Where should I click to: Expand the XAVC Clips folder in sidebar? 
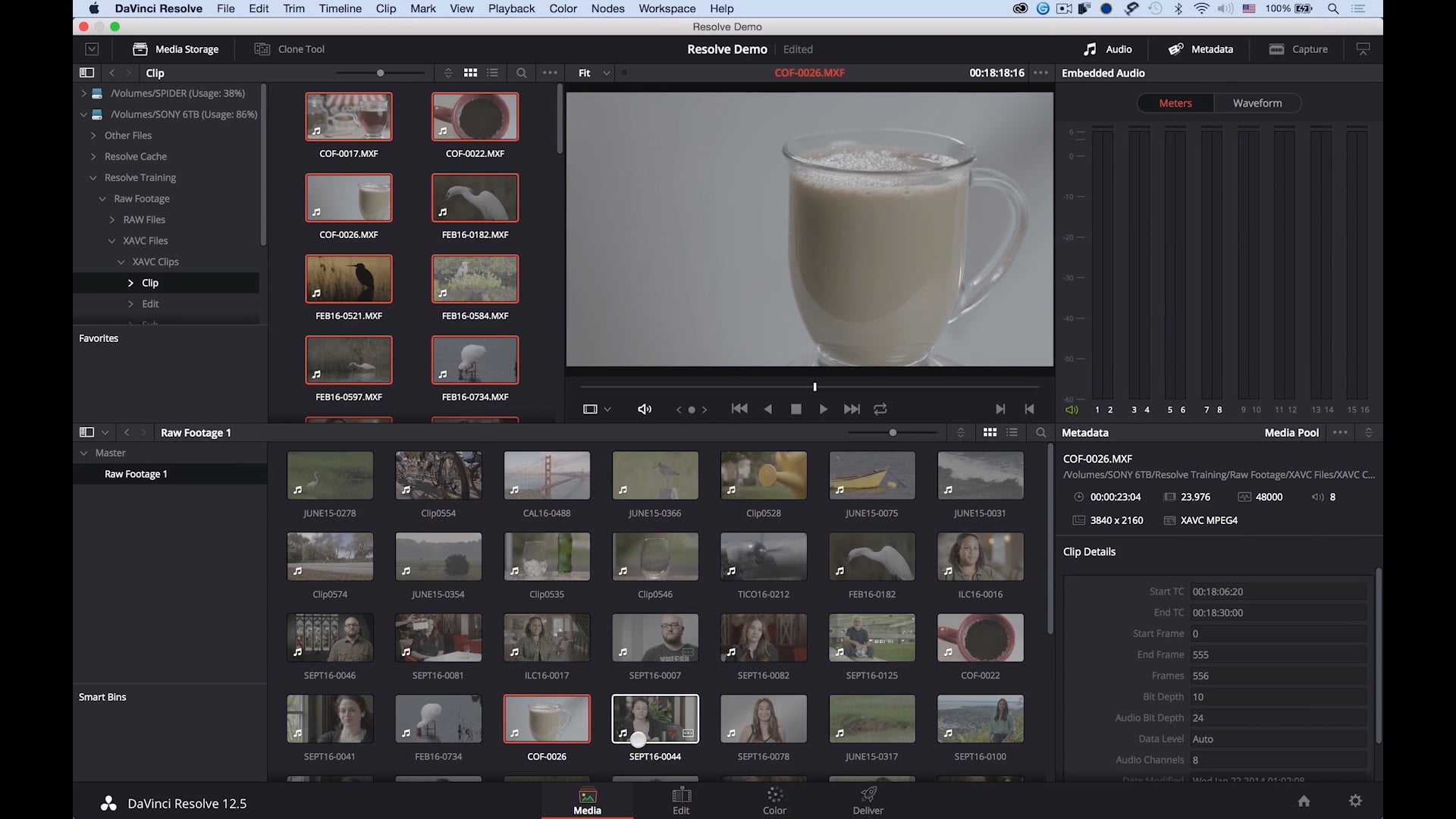(x=120, y=261)
